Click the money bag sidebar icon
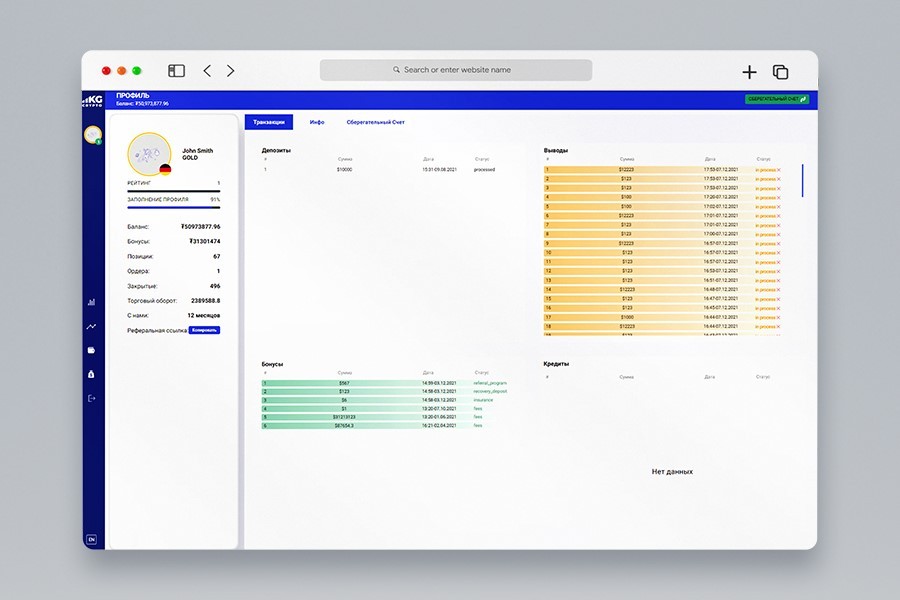Image resolution: width=900 pixels, height=600 pixels. [x=91, y=374]
